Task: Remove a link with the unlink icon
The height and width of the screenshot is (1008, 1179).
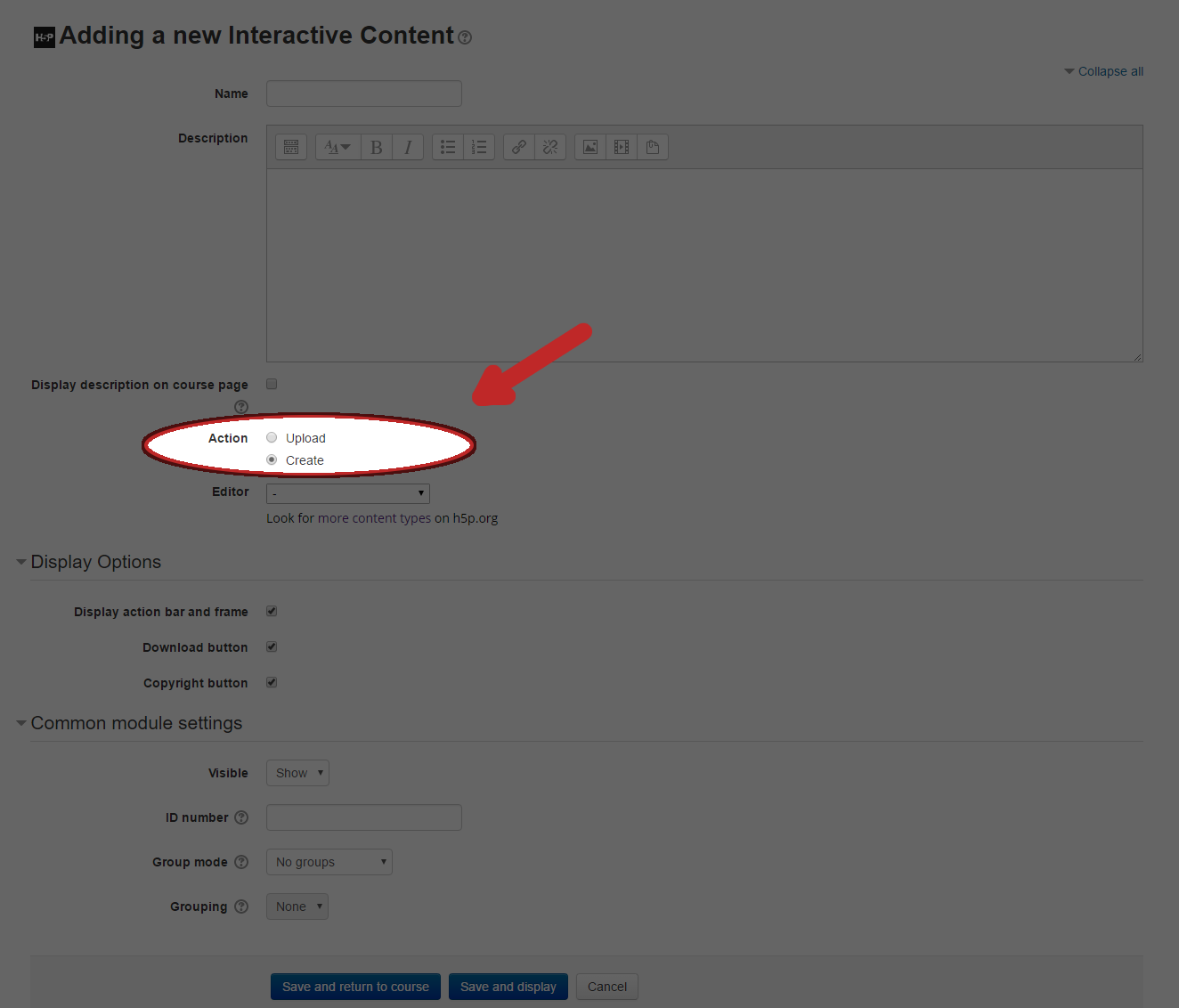Action: pos(549,146)
